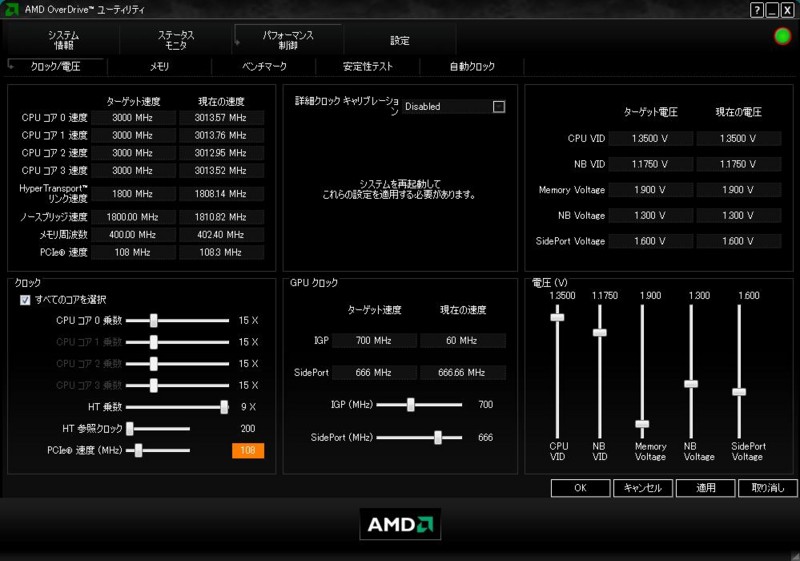Enable the 詳細クロック キャリブレーション checkbox
800x561 pixels.
click(499, 107)
